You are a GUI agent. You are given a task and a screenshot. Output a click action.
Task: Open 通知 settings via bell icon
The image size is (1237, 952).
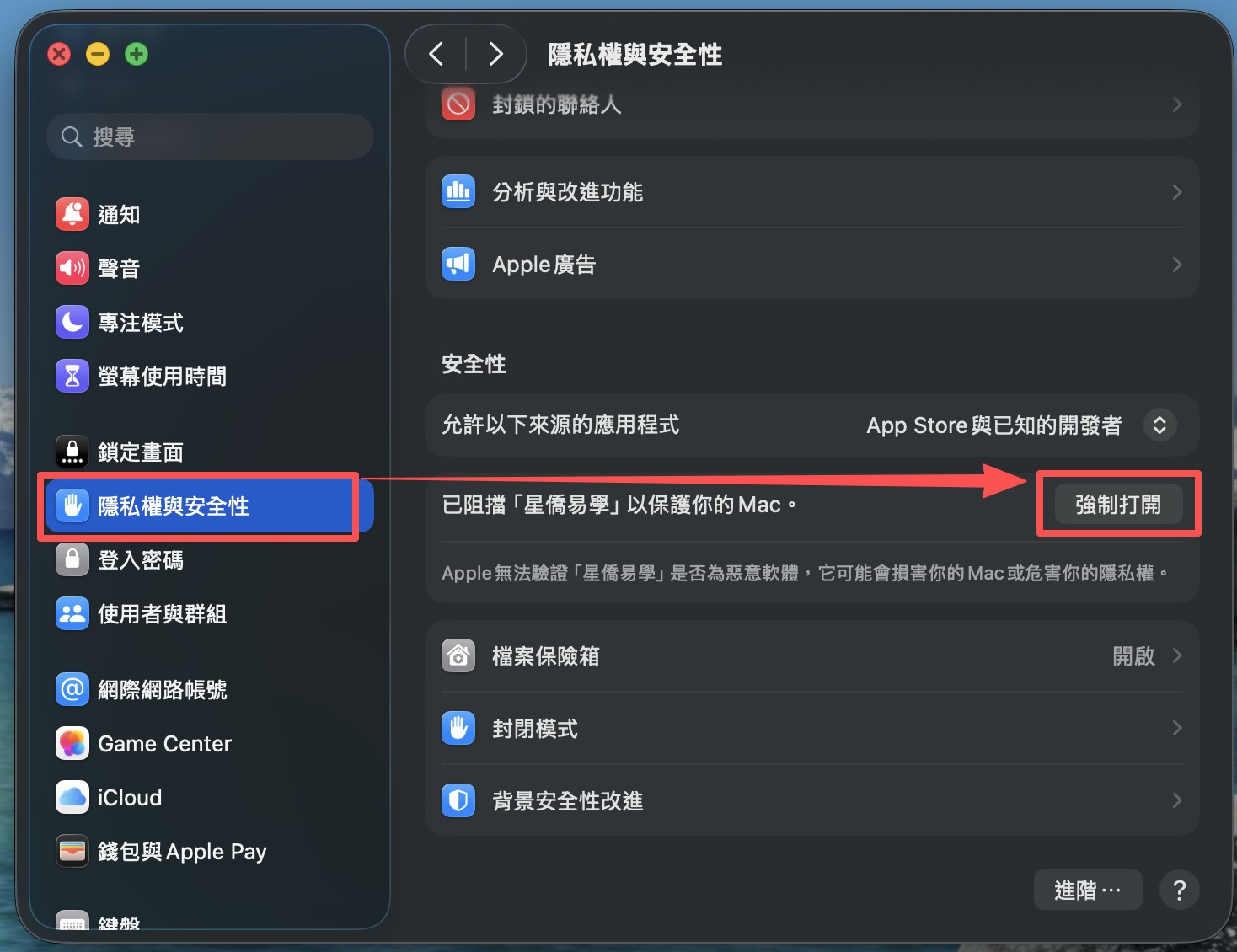pyautogui.click(x=72, y=214)
